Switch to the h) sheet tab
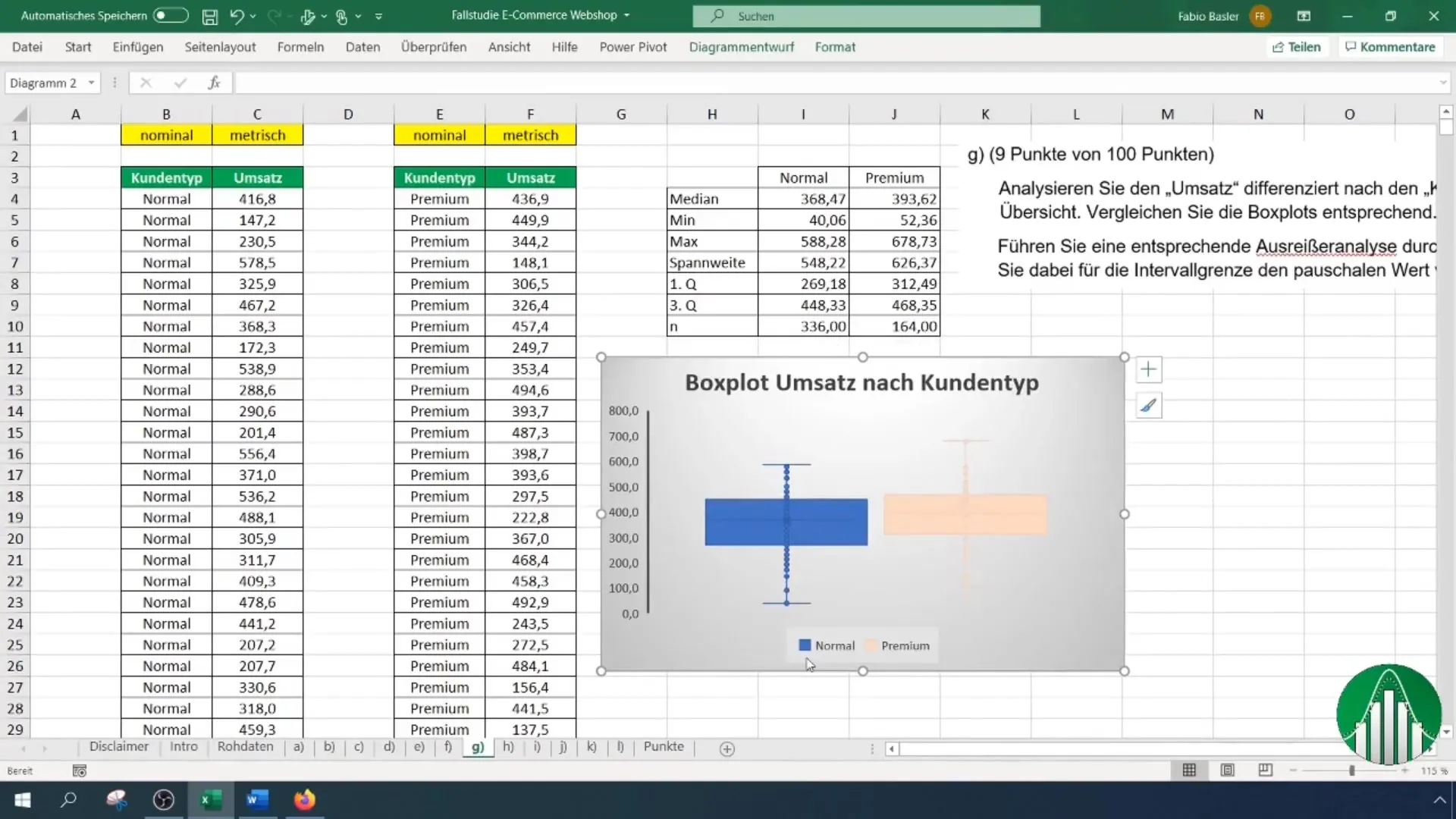The width and height of the screenshot is (1456, 819). pyautogui.click(x=508, y=747)
